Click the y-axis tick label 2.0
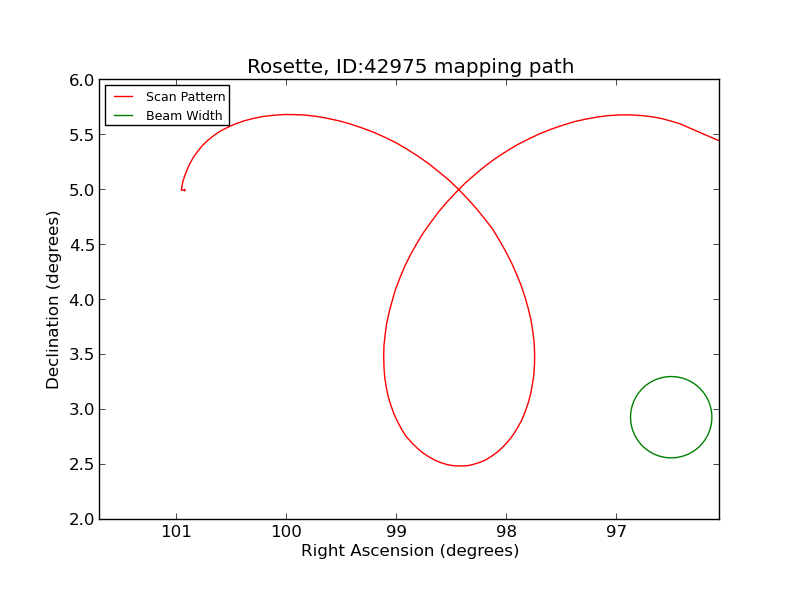 coord(82,520)
